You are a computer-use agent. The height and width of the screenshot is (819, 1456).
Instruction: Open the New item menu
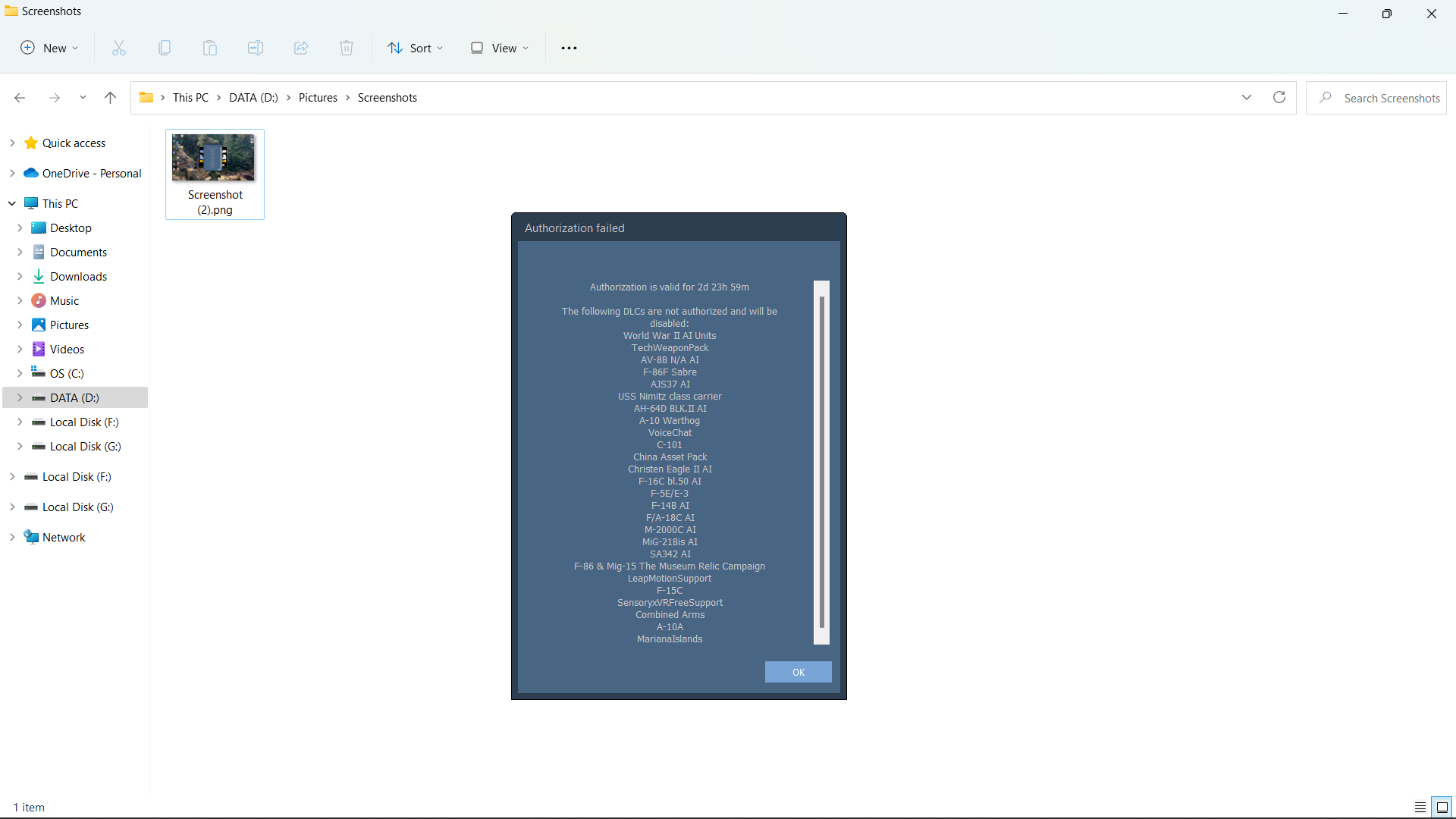point(49,48)
